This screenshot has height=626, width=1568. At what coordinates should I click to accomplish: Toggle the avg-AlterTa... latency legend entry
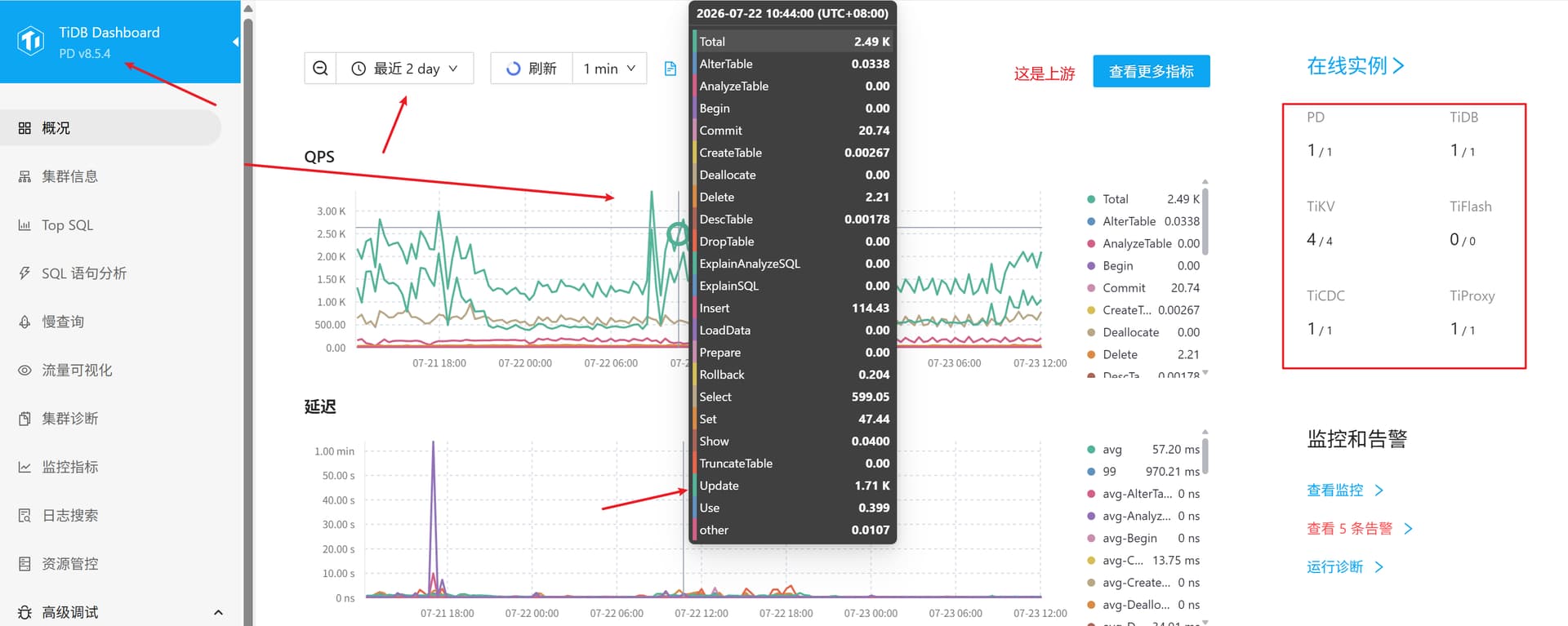coord(1143,494)
